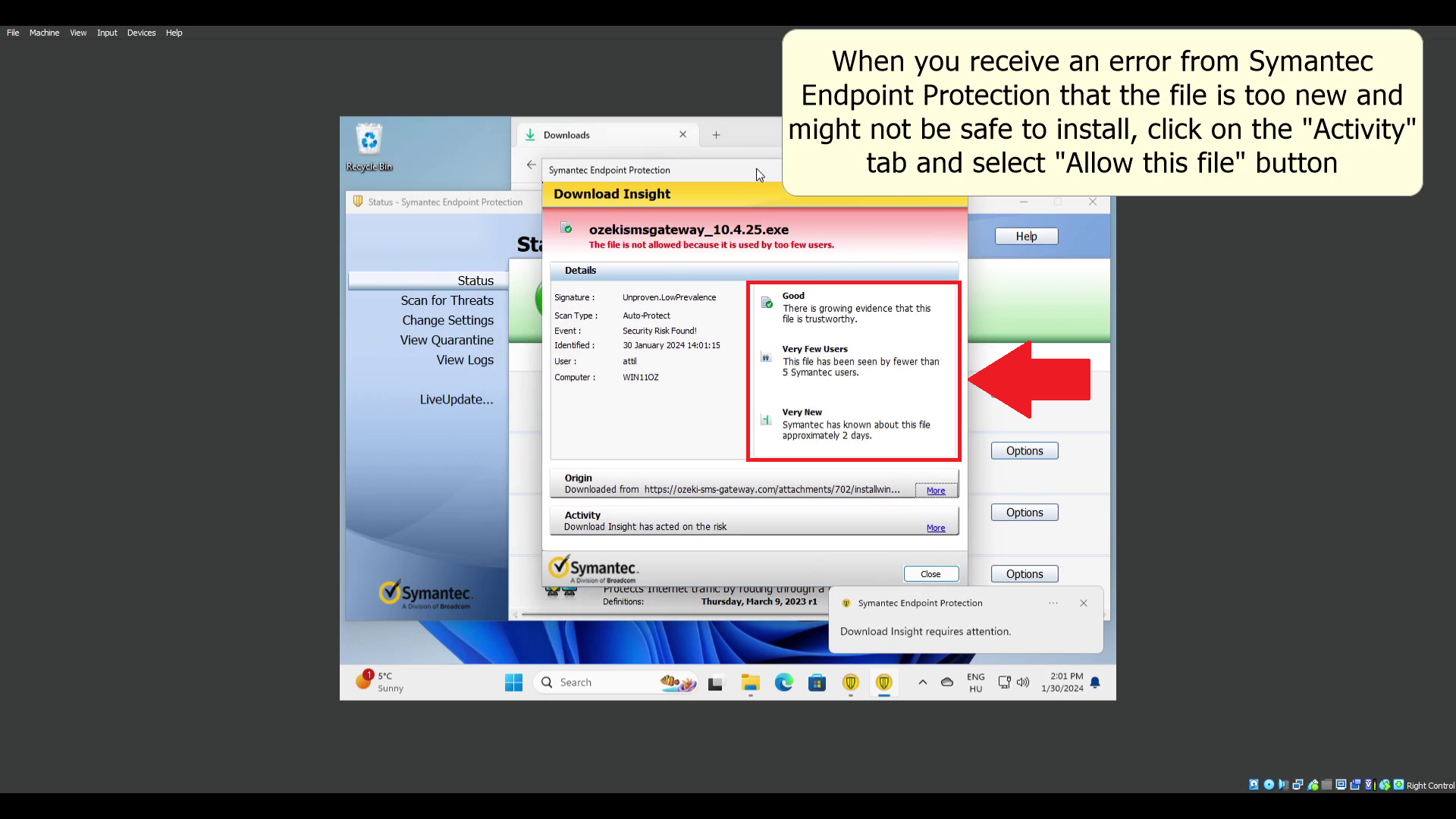Select the Downloads browser tab
The height and width of the screenshot is (819, 1456).
point(607,135)
